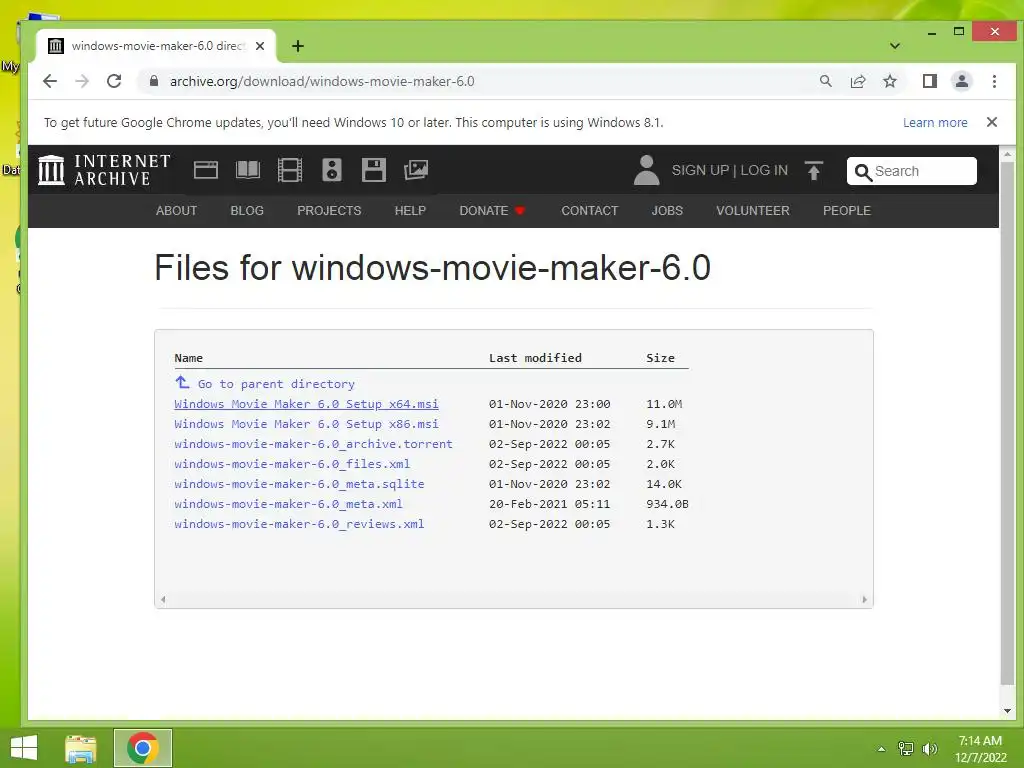Open the Software floppy disk icon
Viewport: 1024px width, 768px height.
tap(374, 170)
